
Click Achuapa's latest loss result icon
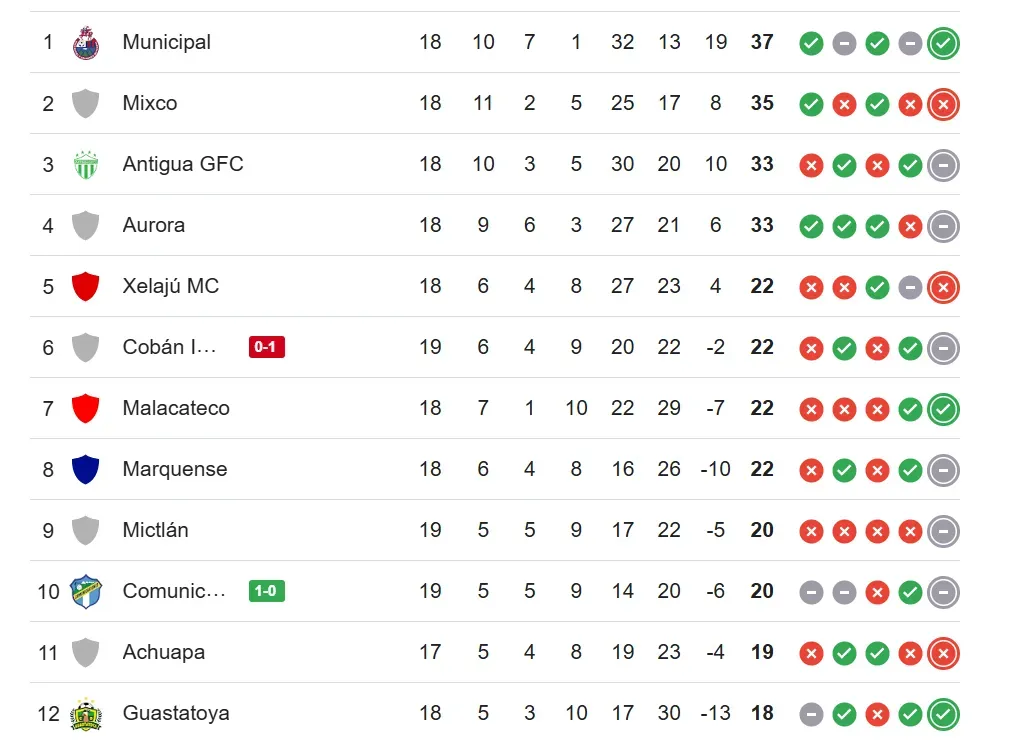[x=943, y=654]
